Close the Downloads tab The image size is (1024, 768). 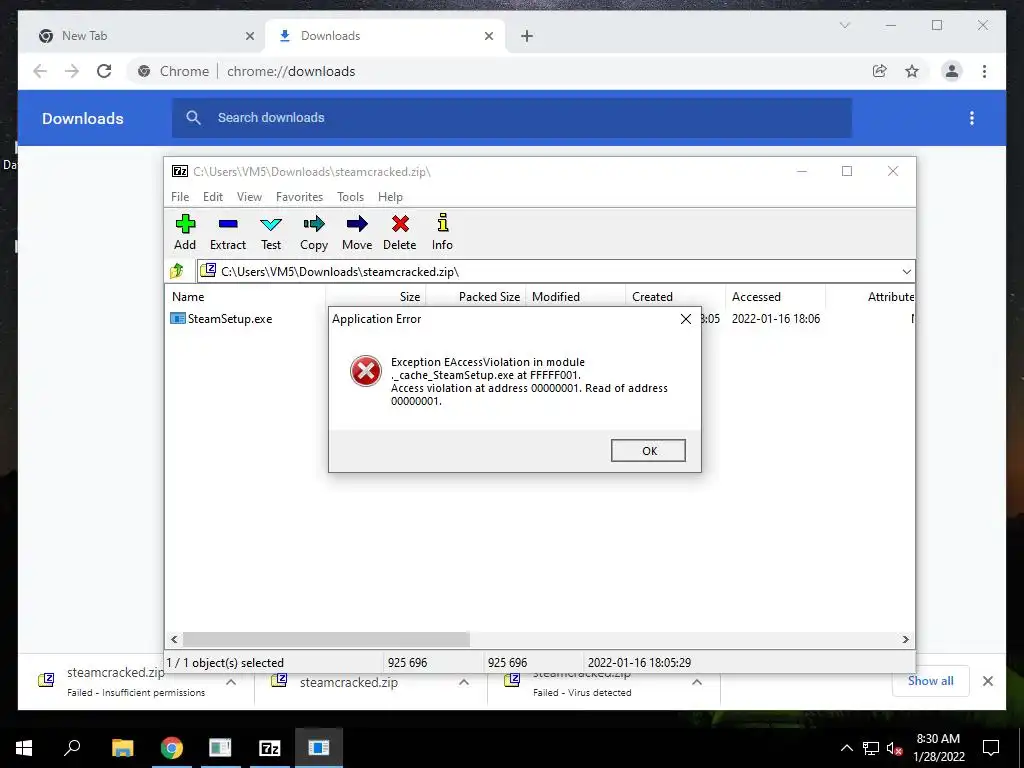(488, 37)
